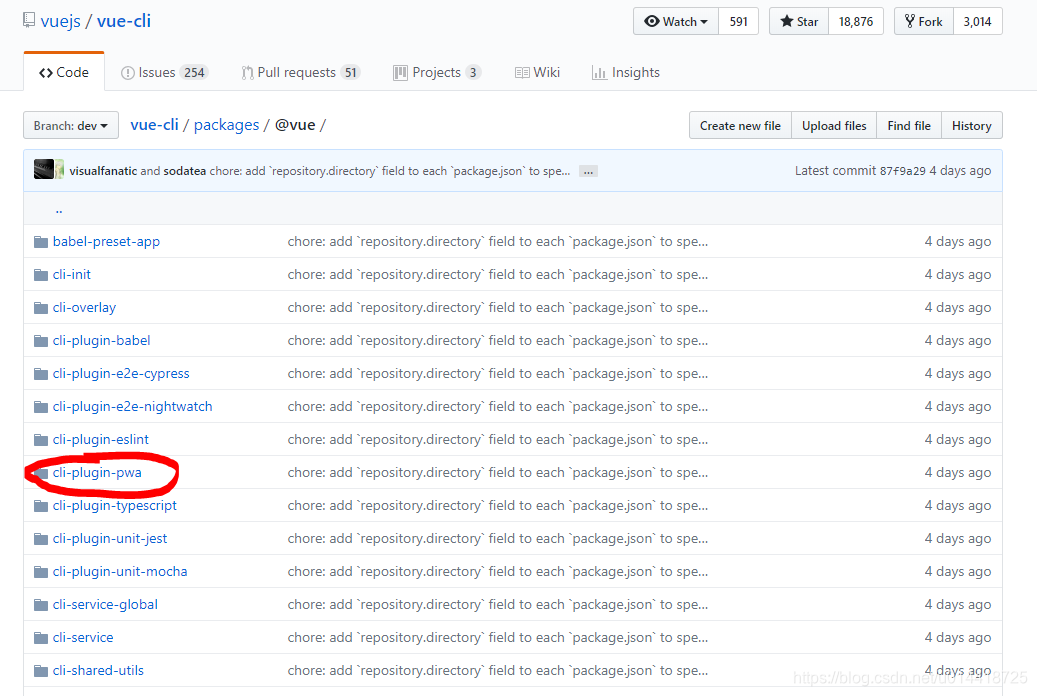Open the Branch: dev selector
This screenshot has height=696, width=1037.
click(71, 125)
